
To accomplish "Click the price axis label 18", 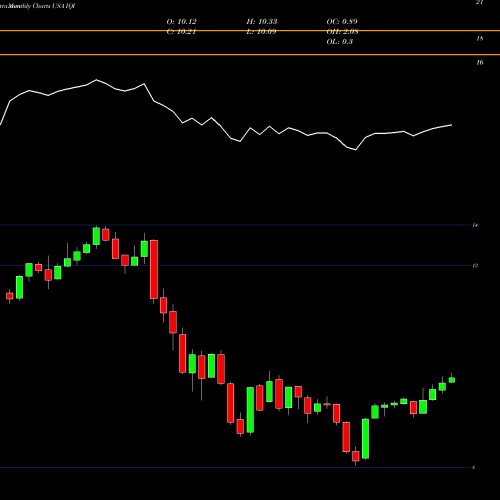I will point(480,39).
